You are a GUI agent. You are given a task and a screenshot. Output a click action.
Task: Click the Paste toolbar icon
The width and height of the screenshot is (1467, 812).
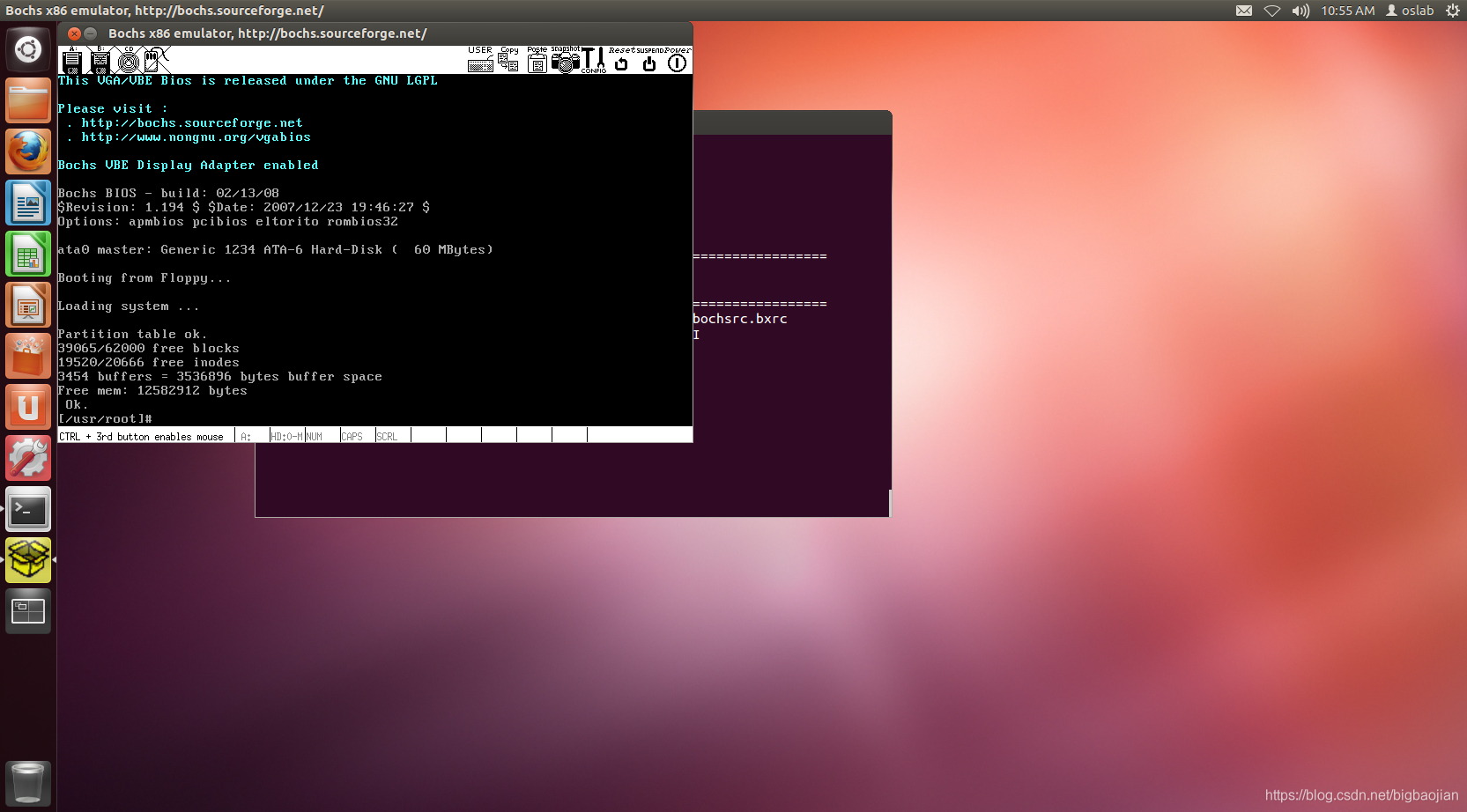coord(537,60)
